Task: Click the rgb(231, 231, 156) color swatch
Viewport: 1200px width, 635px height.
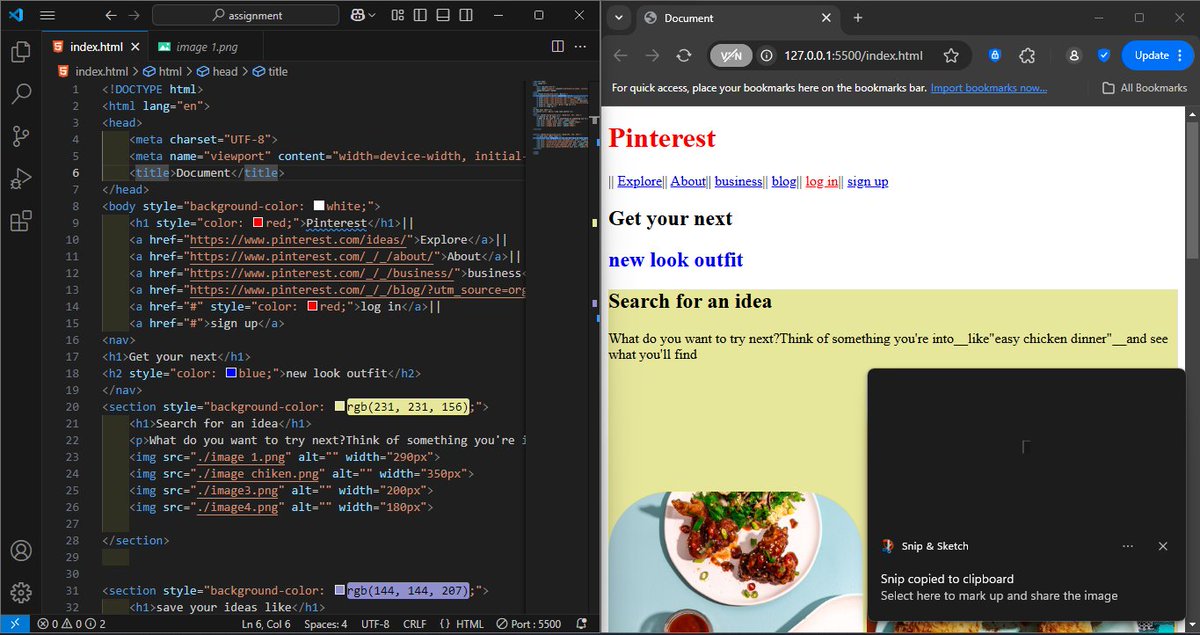Action: click(x=340, y=407)
